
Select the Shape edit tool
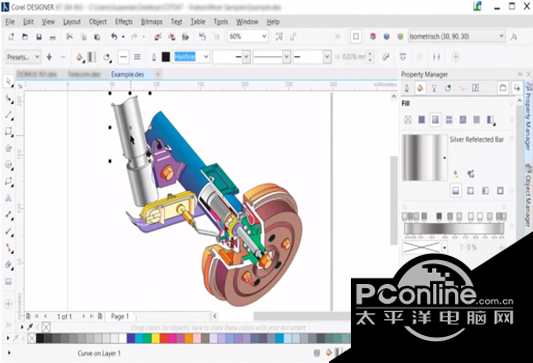click(x=8, y=99)
